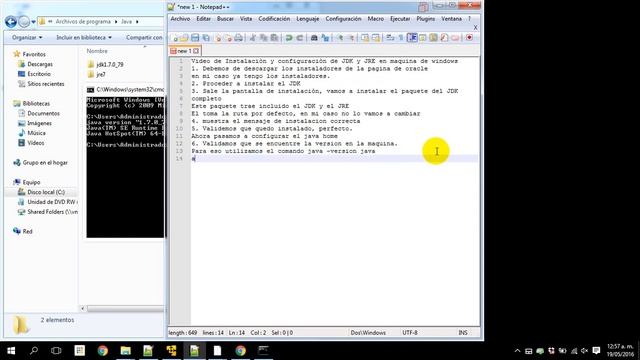
Task: Click UTF-8 encoding in status bar
Action: coord(410,333)
